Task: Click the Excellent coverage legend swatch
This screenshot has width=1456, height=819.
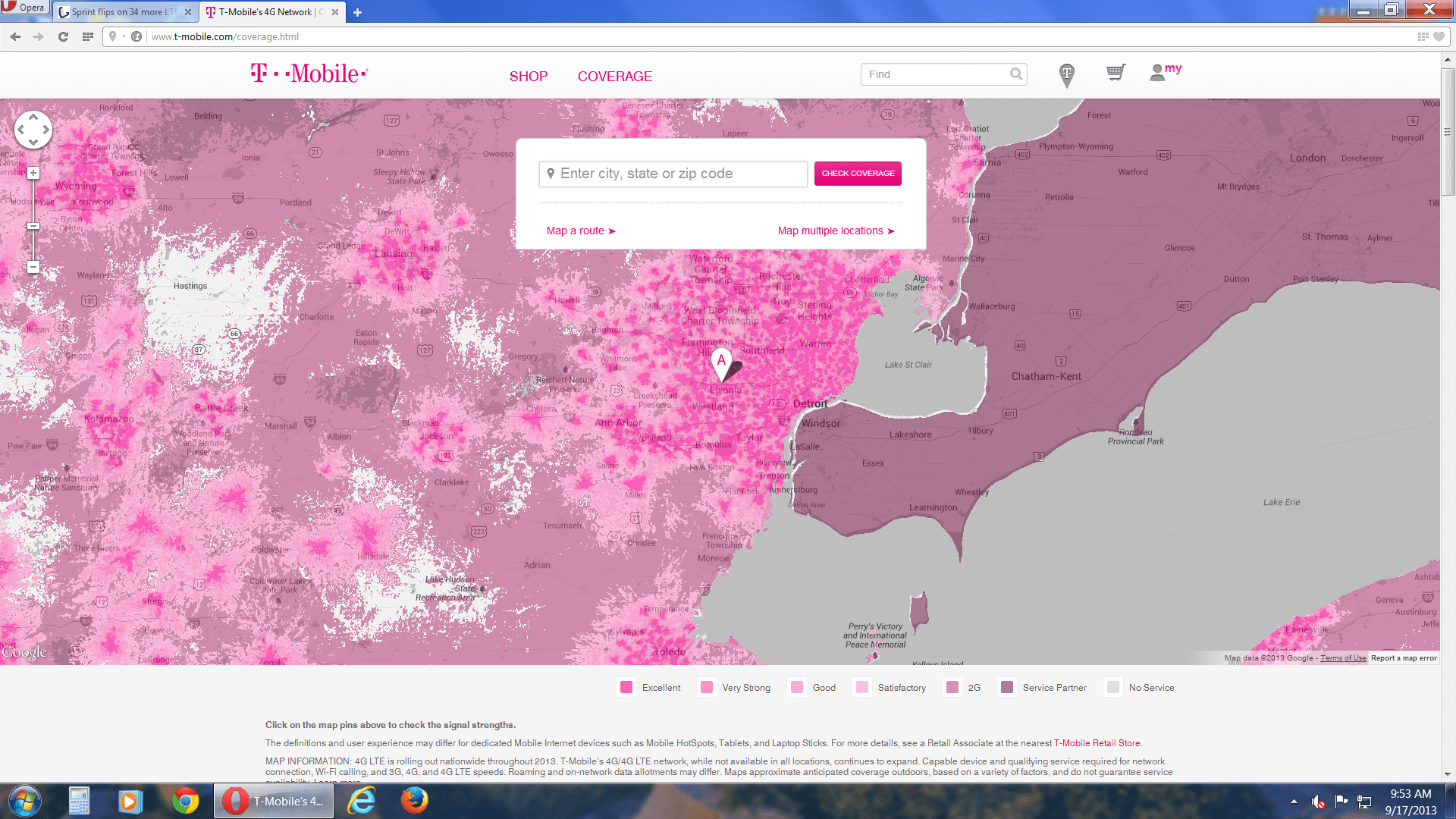Action: click(x=626, y=687)
